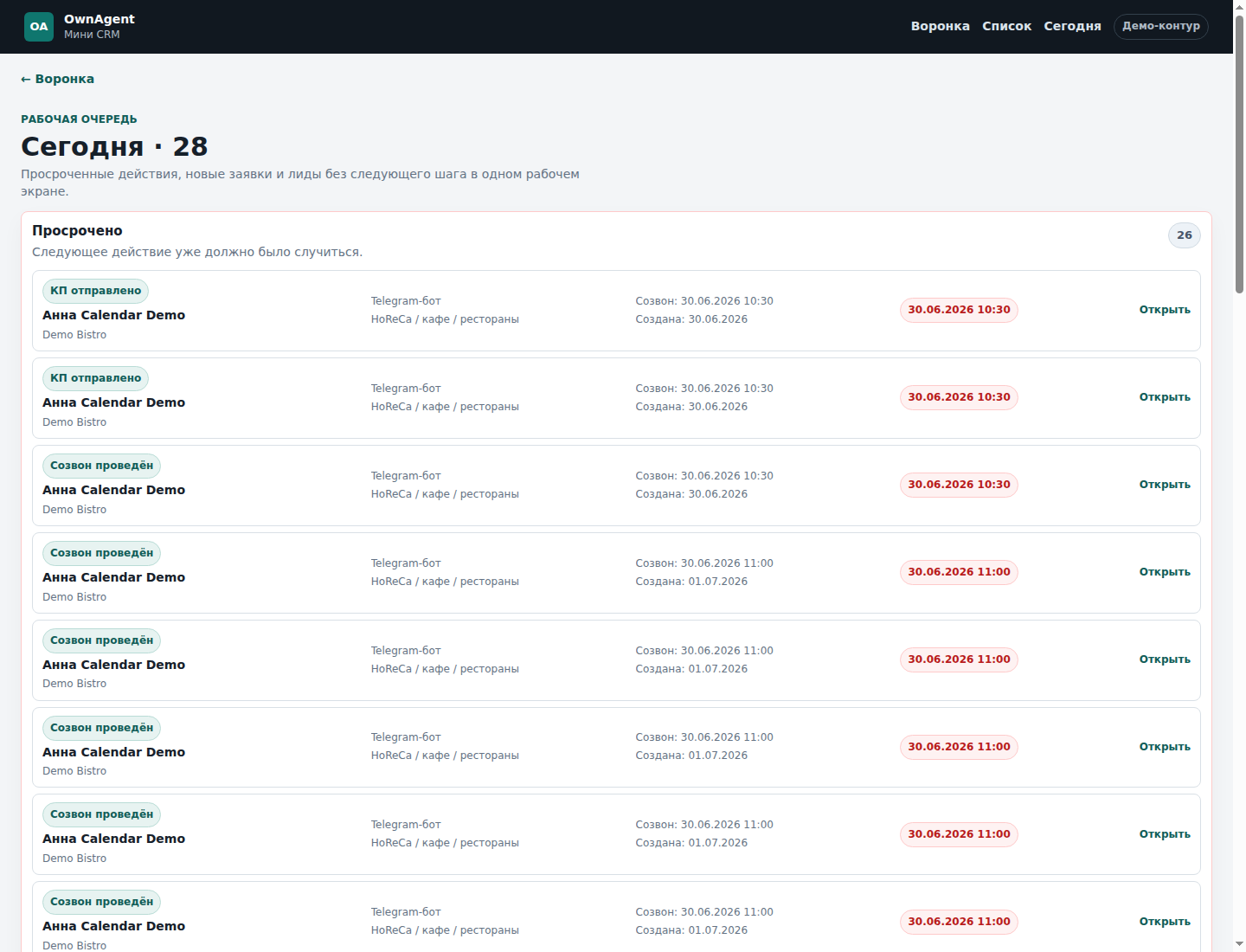This screenshot has height=952, width=1246.
Task: Click the Демо-контур pill button
Action: tap(1161, 27)
